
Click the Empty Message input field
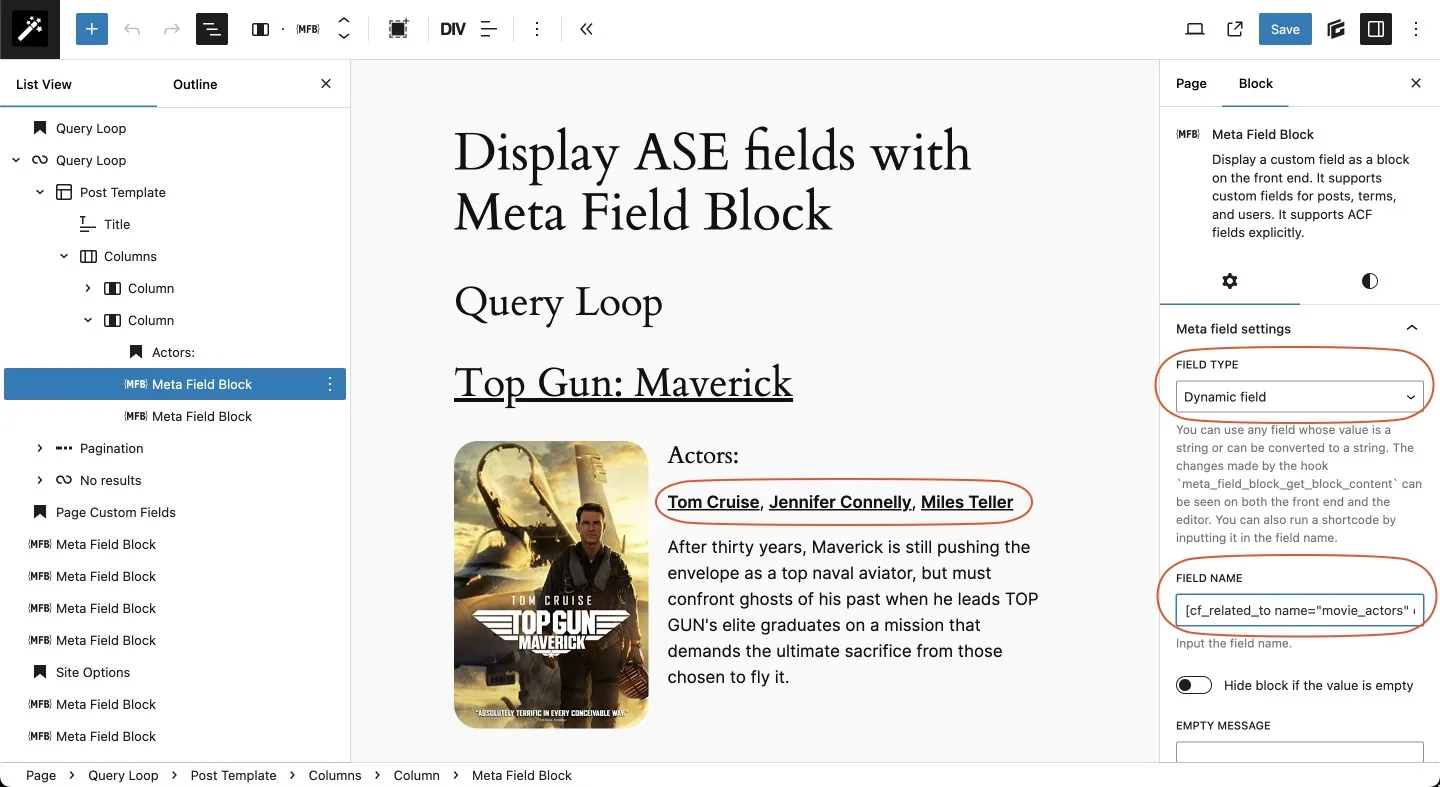1300,752
